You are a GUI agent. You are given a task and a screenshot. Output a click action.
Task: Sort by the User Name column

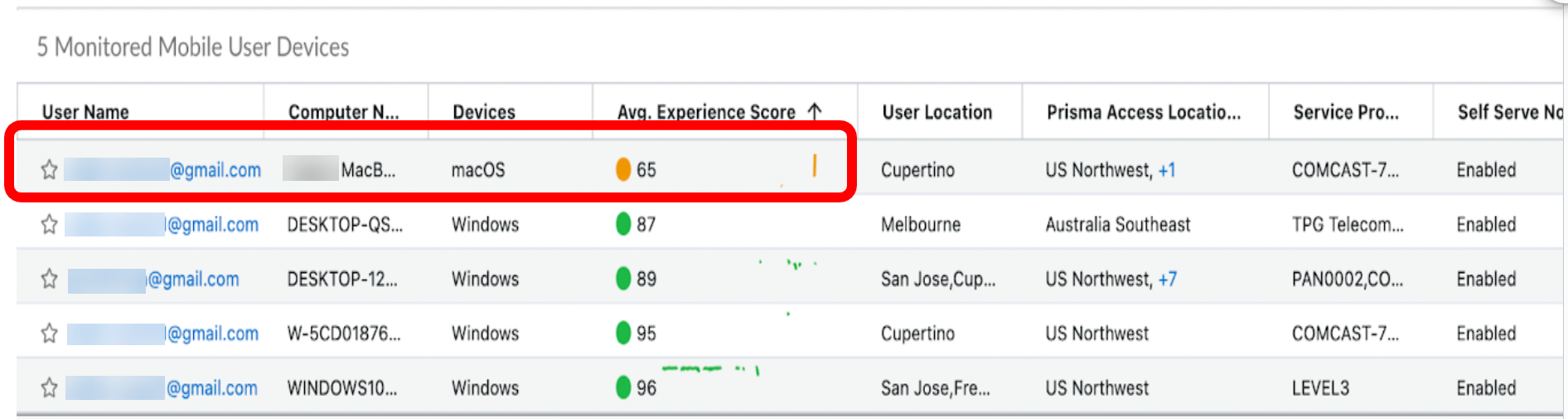(85, 112)
